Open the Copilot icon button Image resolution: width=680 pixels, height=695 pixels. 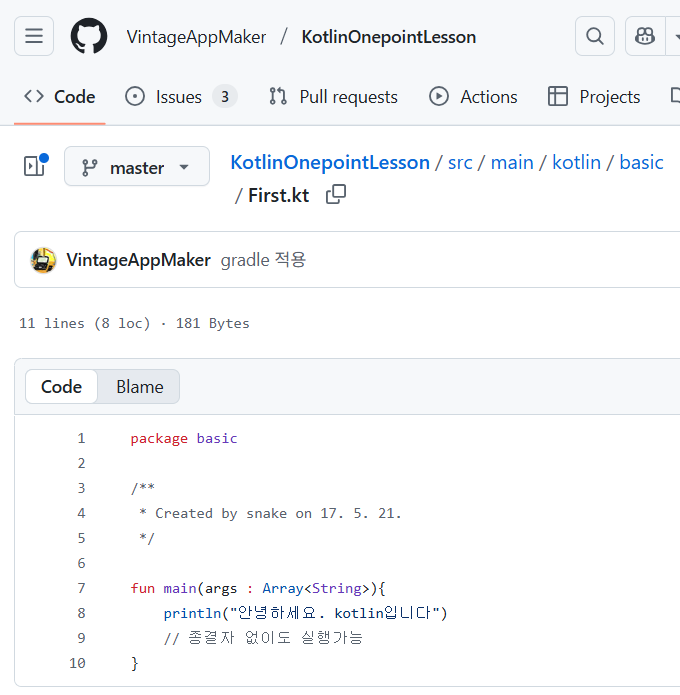645,36
